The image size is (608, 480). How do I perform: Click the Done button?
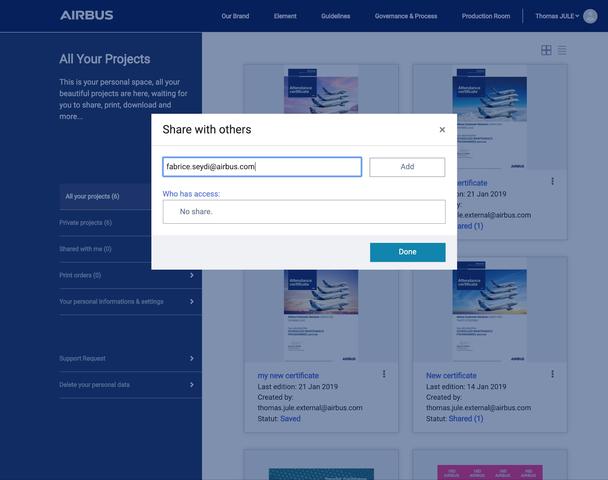[x=408, y=252]
